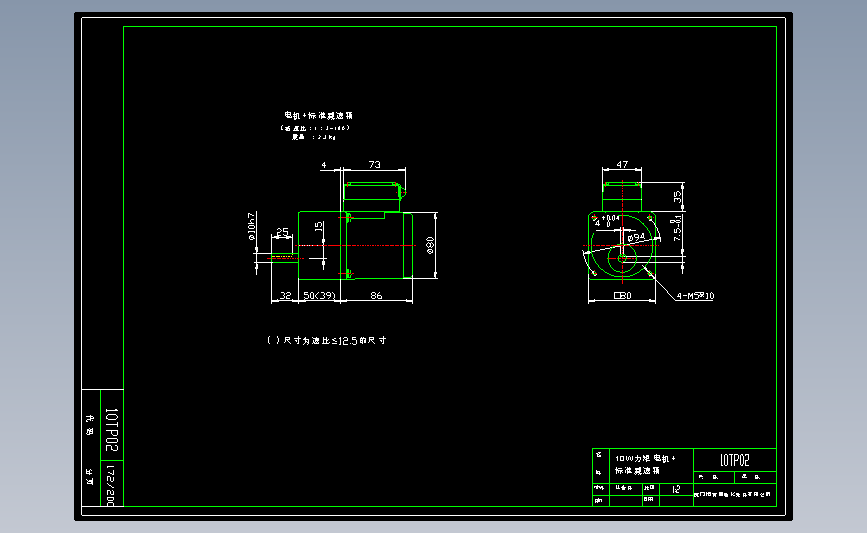The height and width of the screenshot is (533, 867).
Task: Click the '+0.04' keyway tolerance text
Action: point(610,218)
